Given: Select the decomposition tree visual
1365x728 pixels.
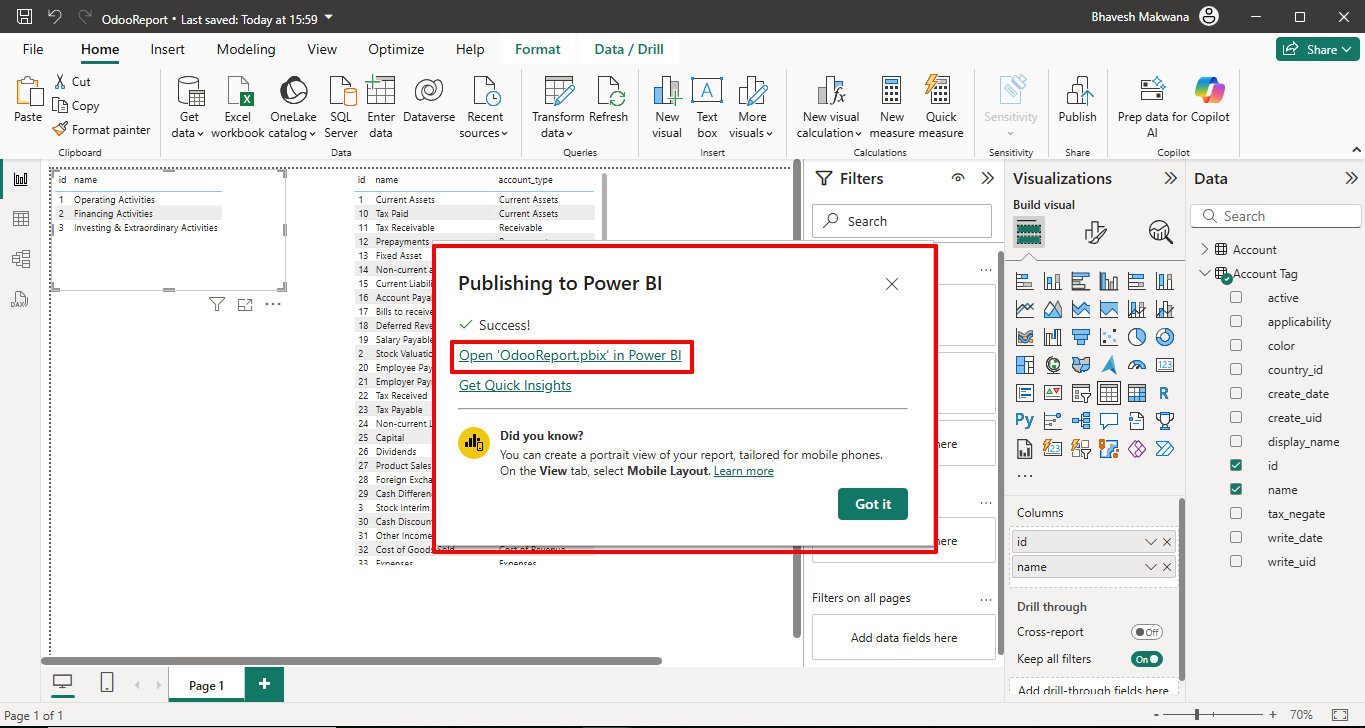Looking at the screenshot, I should tap(1080, 421).
